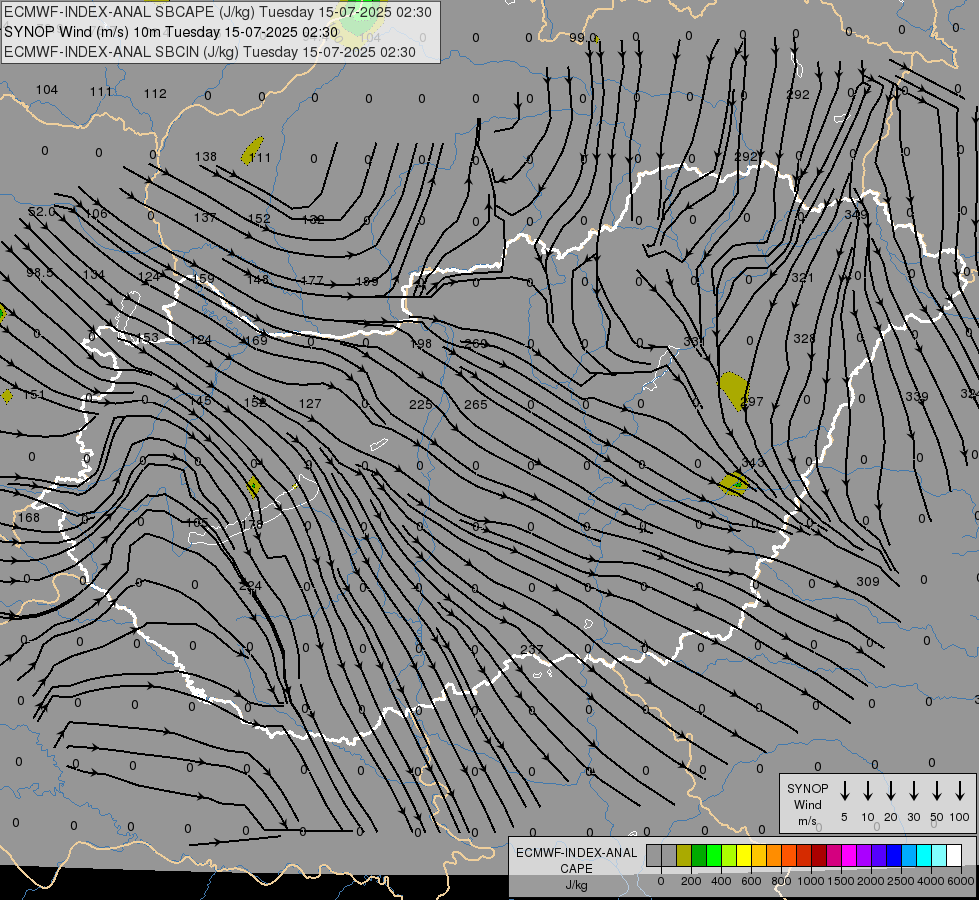Pick the bright magenta swatch in CAPE bar
This screenshot has width=979, height=900.
click(x=849, y=855)
